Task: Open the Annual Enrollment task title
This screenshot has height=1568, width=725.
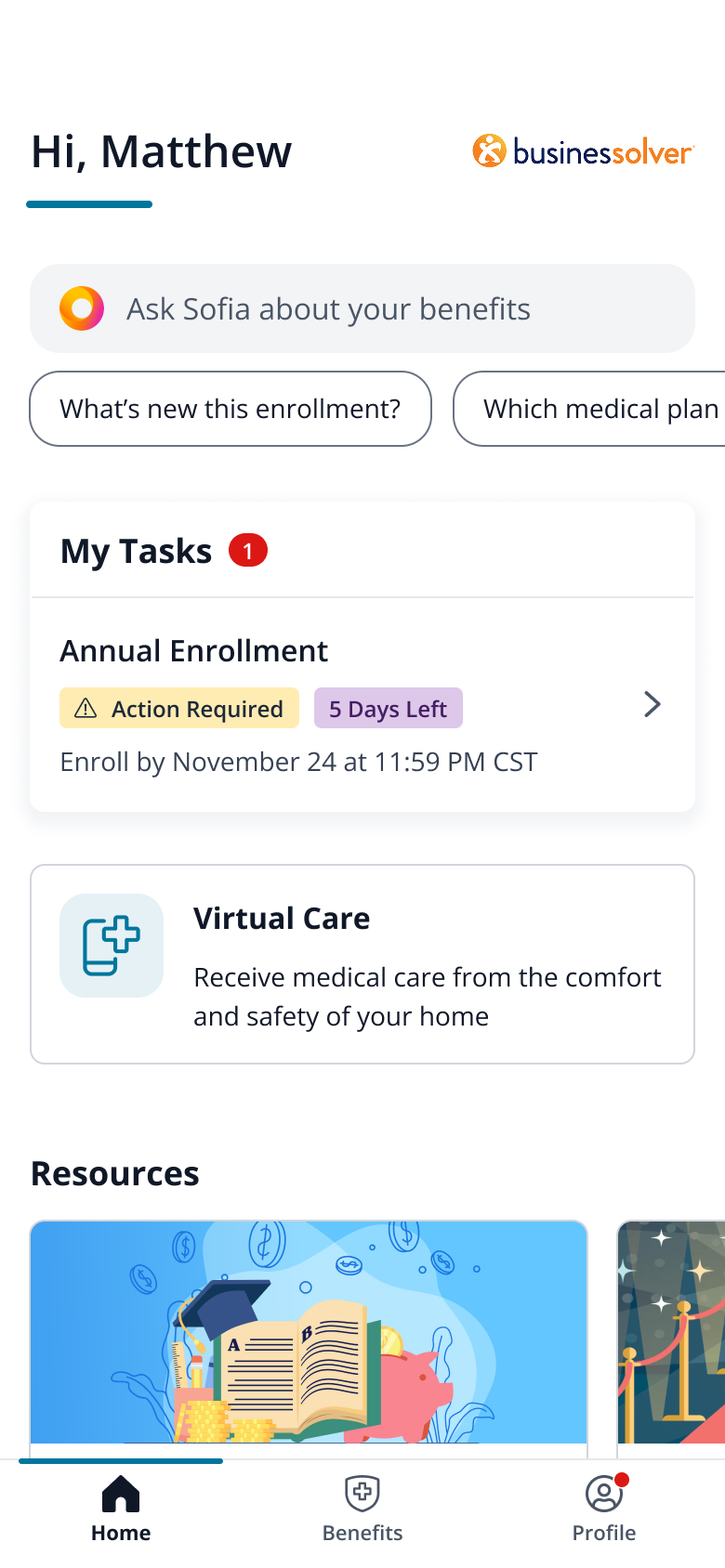Action: (194, 651)
